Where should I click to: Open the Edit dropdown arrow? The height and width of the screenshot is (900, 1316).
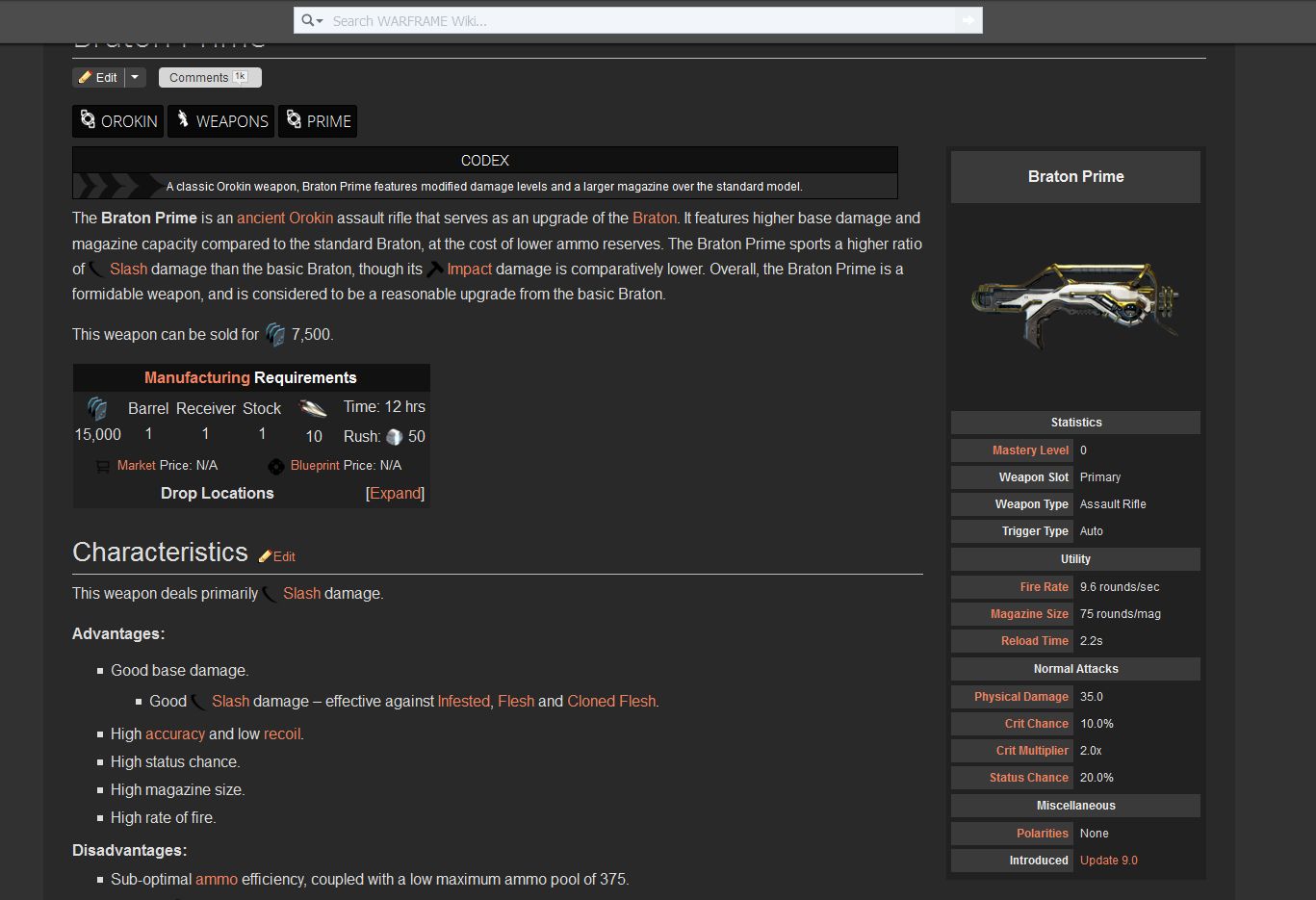(x=135, y=77)
